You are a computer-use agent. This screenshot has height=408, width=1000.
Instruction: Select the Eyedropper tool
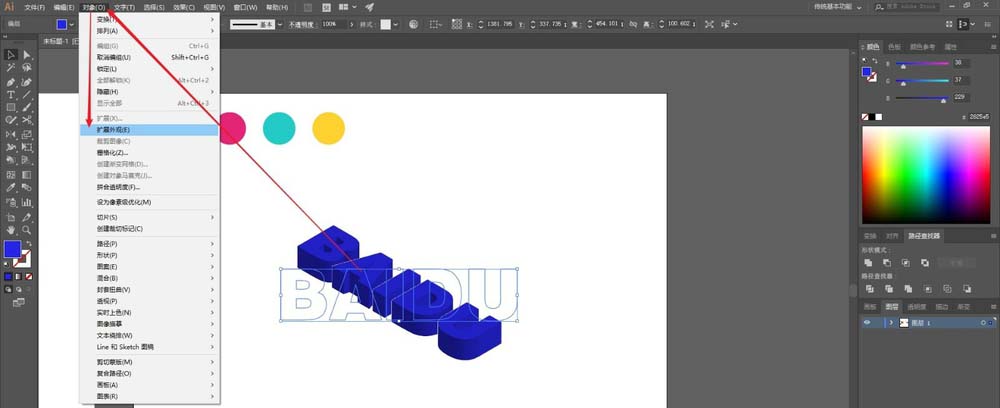[x=11, y=187]
